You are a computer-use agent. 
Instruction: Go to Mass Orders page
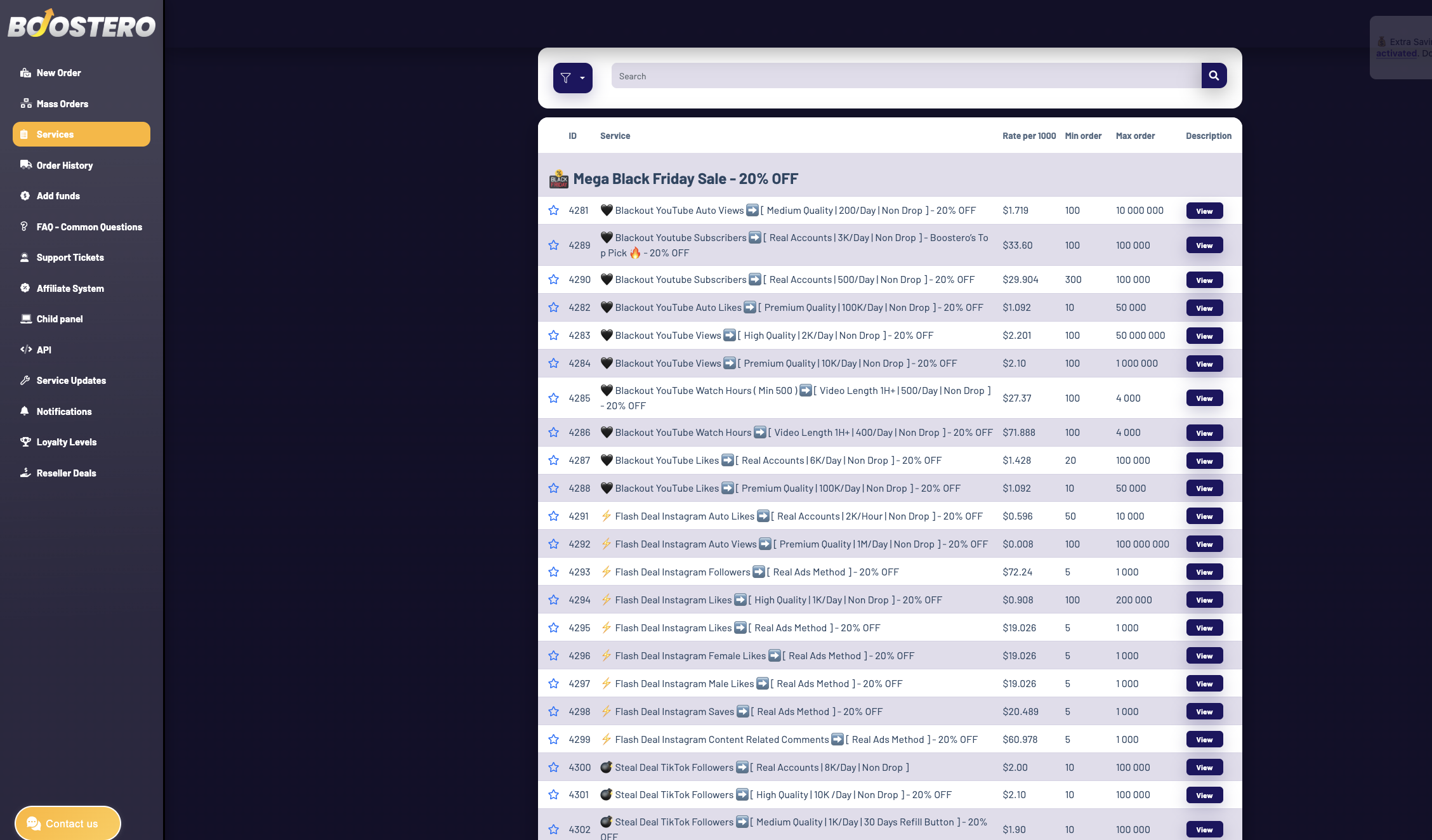pos(62,104)
